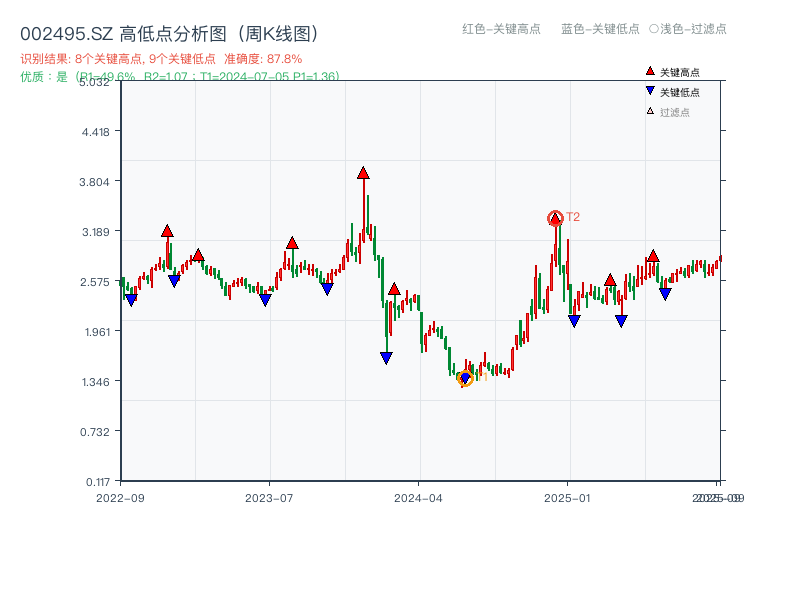Click the red T2 circled high point marker
This screenshot has height=600, width=800.
point(554,217)
